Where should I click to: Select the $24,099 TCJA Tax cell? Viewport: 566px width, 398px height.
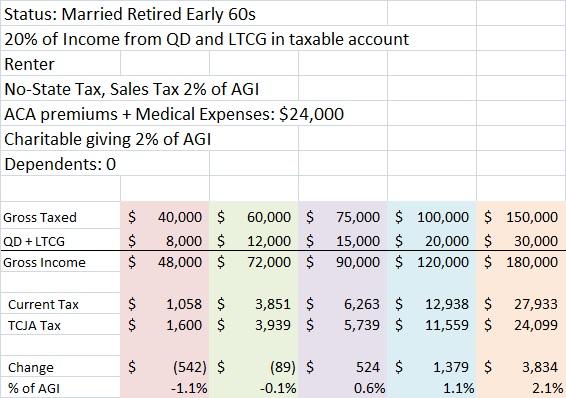pyautogui.click(x=521, y=325)
